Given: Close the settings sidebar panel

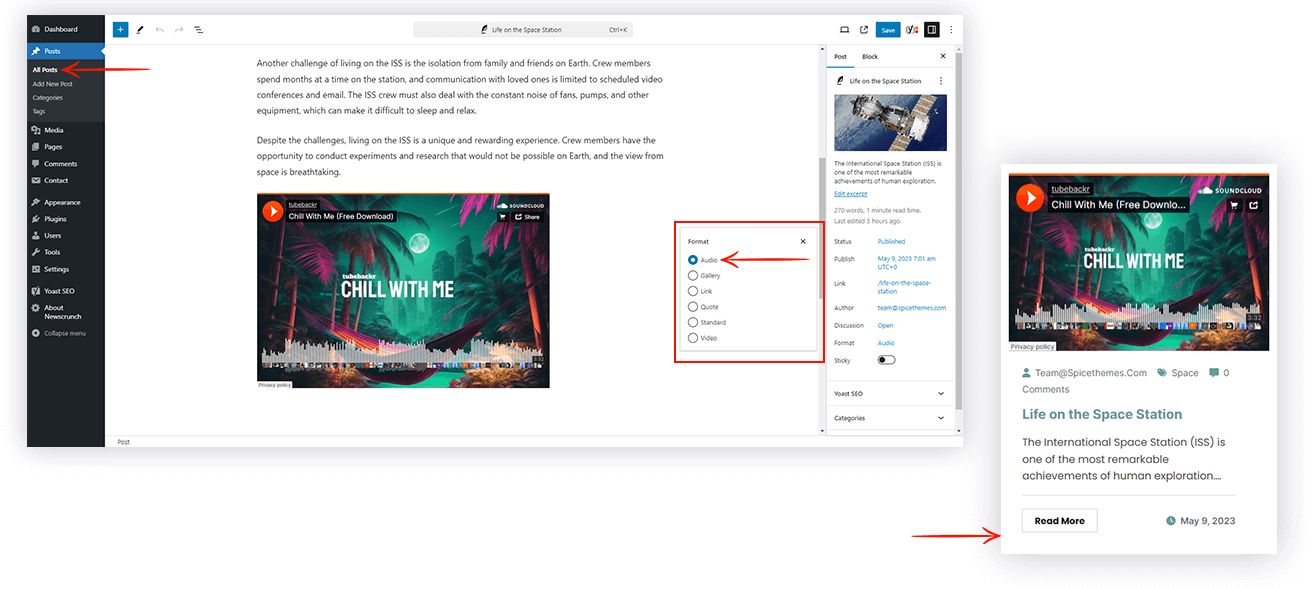Looking at the screenshot, I should (x=943, y=57).
